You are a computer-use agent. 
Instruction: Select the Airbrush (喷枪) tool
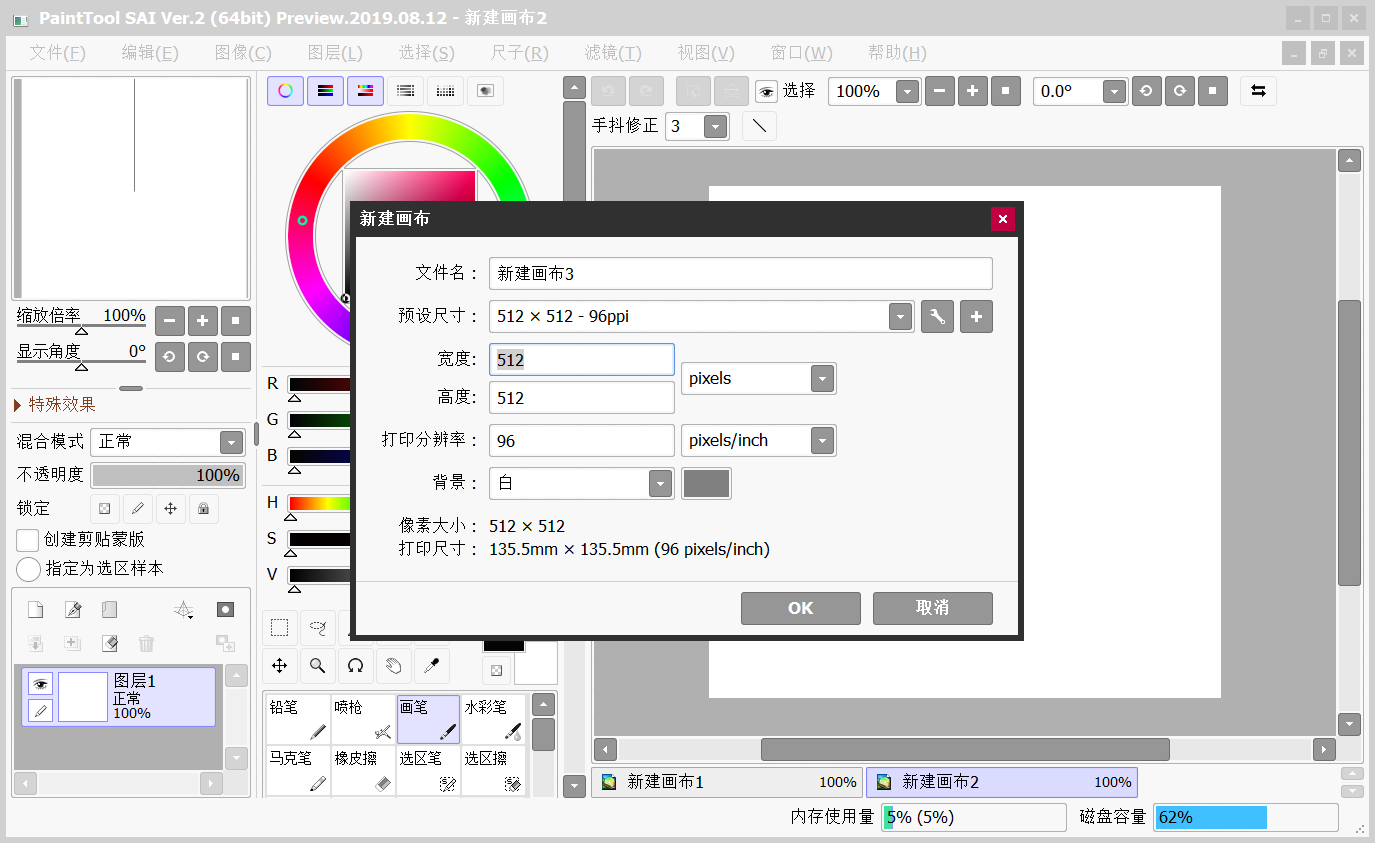[x=363, y=720]
